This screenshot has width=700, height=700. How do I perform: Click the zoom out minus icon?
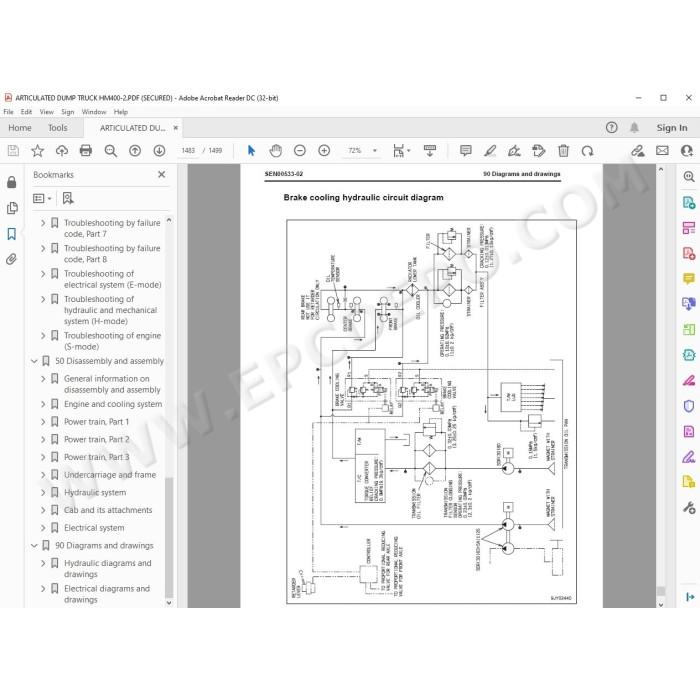[x=300, y=151]
